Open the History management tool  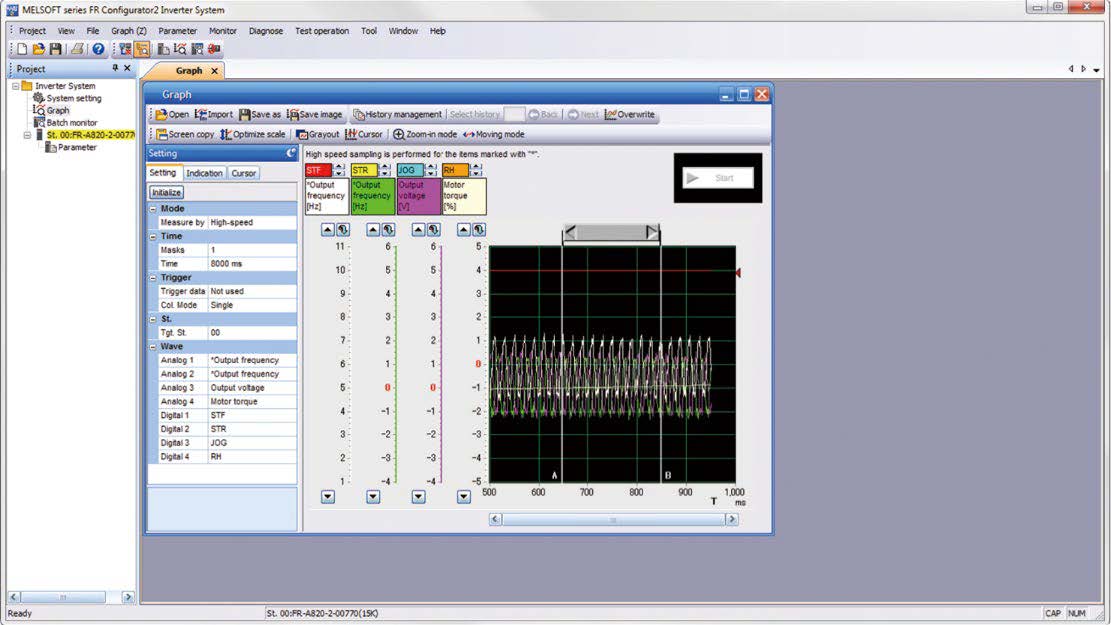[x=397, y=114]
